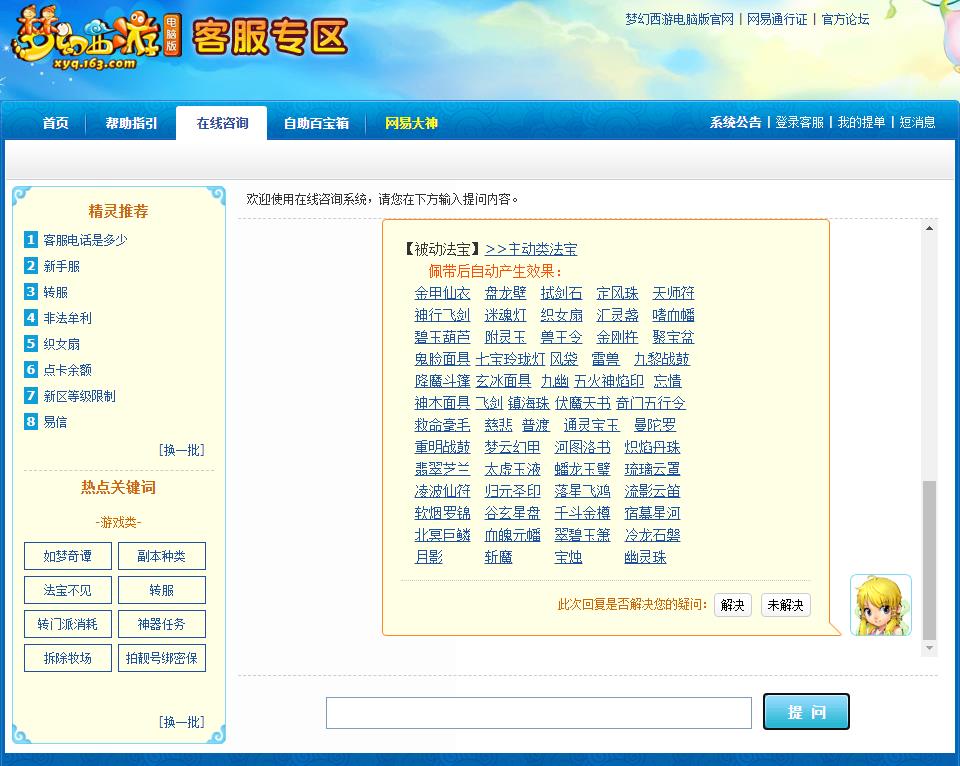Refresh 精灵推荐 with 换一批
960x766 pixels.
tap(181, 450)
